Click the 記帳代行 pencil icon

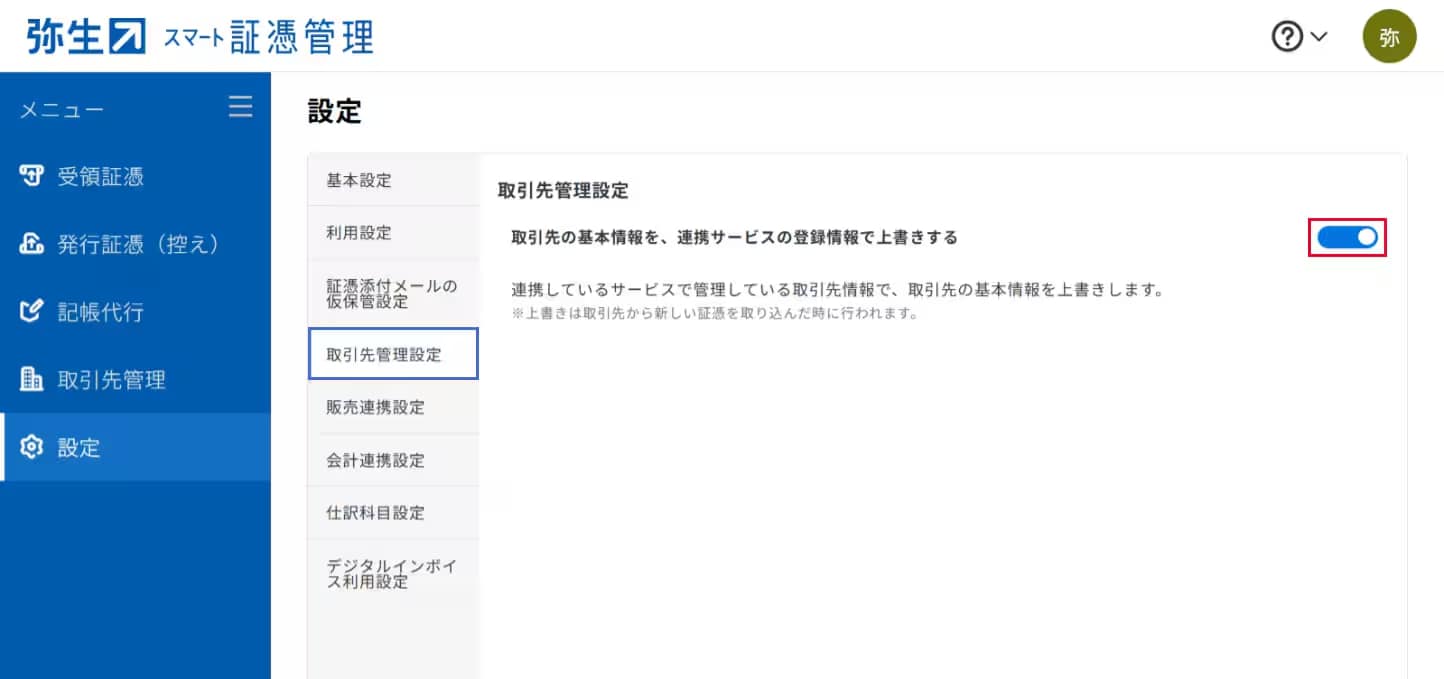[x=32, y=313]
